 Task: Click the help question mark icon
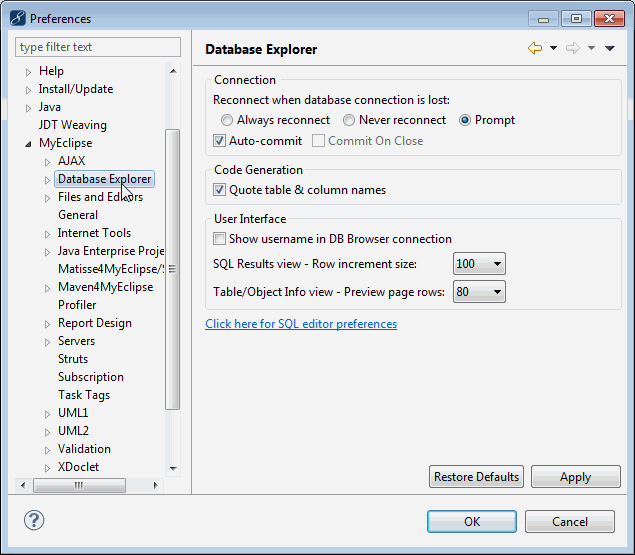(34, 520)
